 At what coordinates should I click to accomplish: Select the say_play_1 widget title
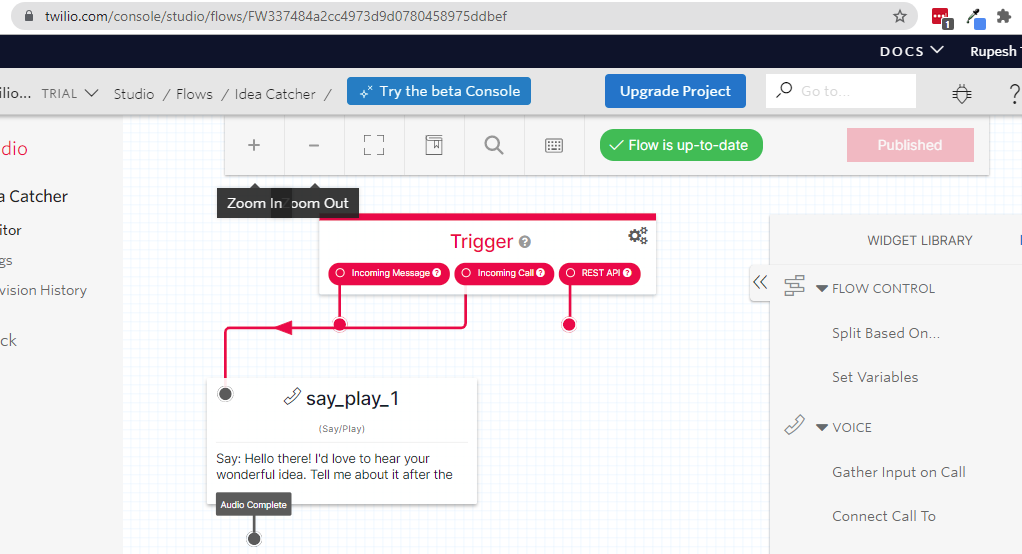[x=352, y=398]
